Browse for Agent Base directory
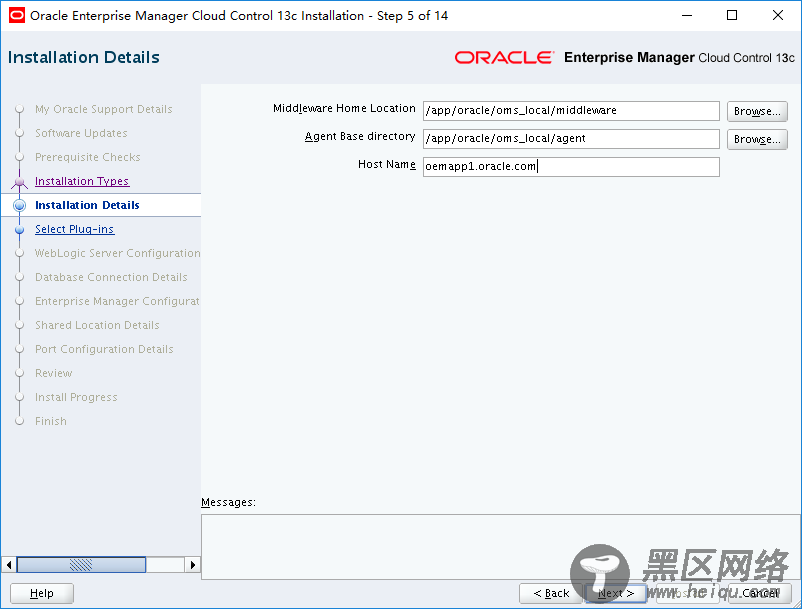The image size is (802, 609). [x=757, y=139]
